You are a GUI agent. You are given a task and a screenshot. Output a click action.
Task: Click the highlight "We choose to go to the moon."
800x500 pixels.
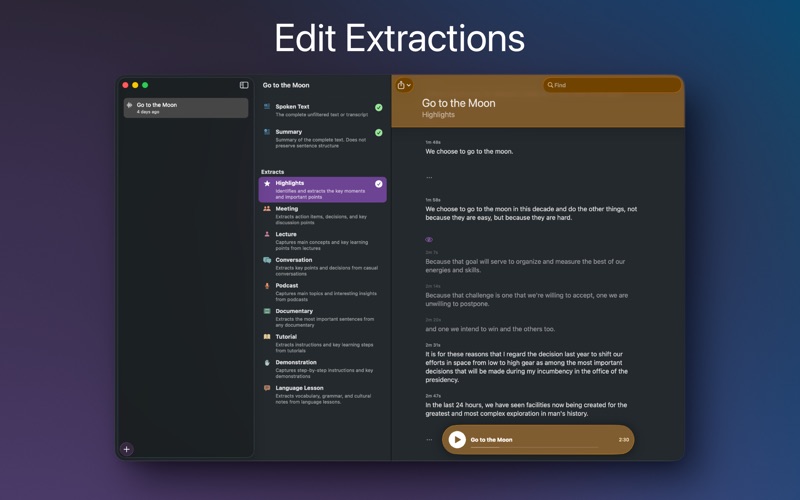[x=469, y=152]
